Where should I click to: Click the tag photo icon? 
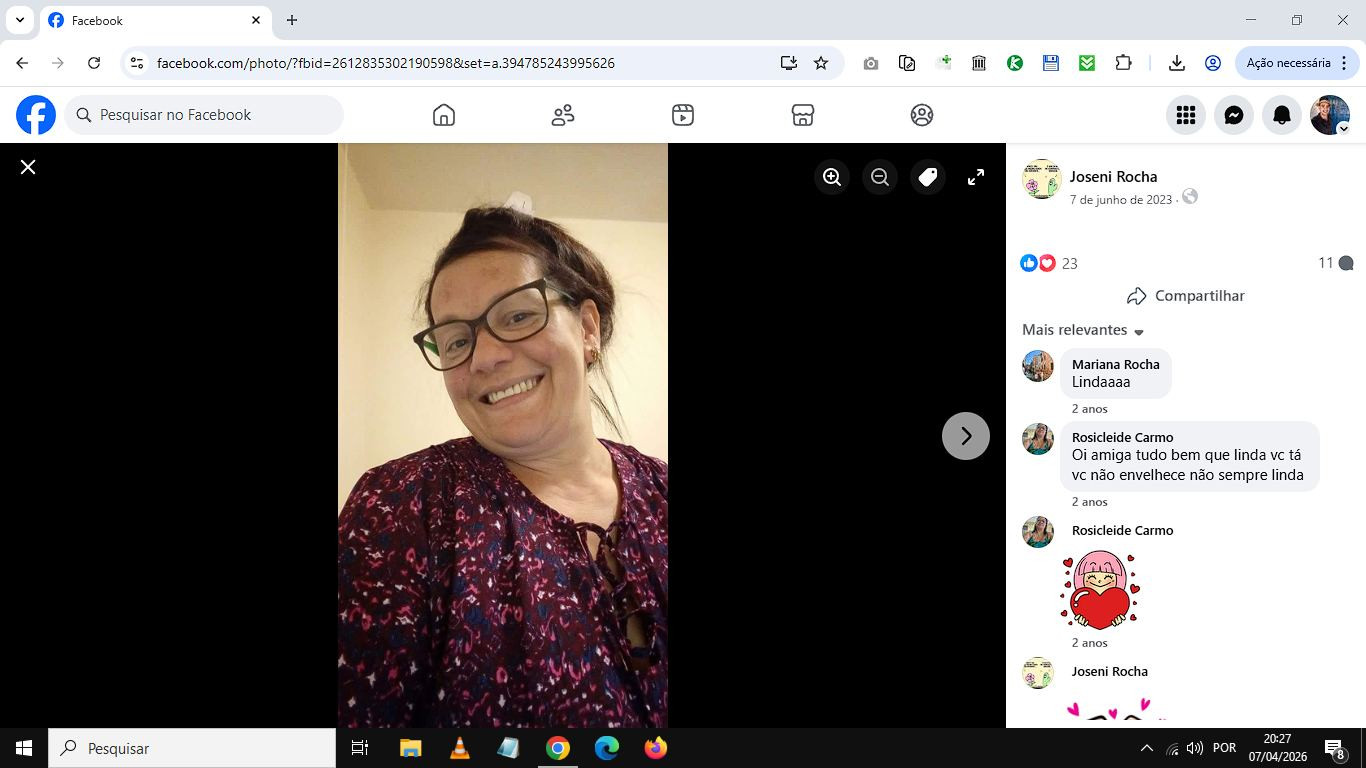928,177
